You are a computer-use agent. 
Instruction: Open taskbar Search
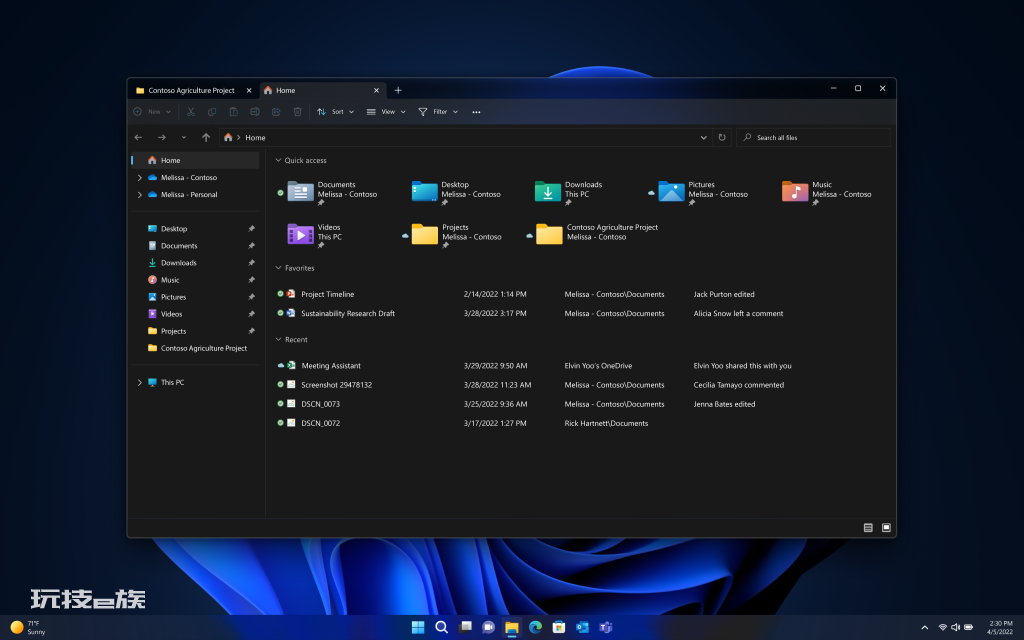(x=441, y=627)
